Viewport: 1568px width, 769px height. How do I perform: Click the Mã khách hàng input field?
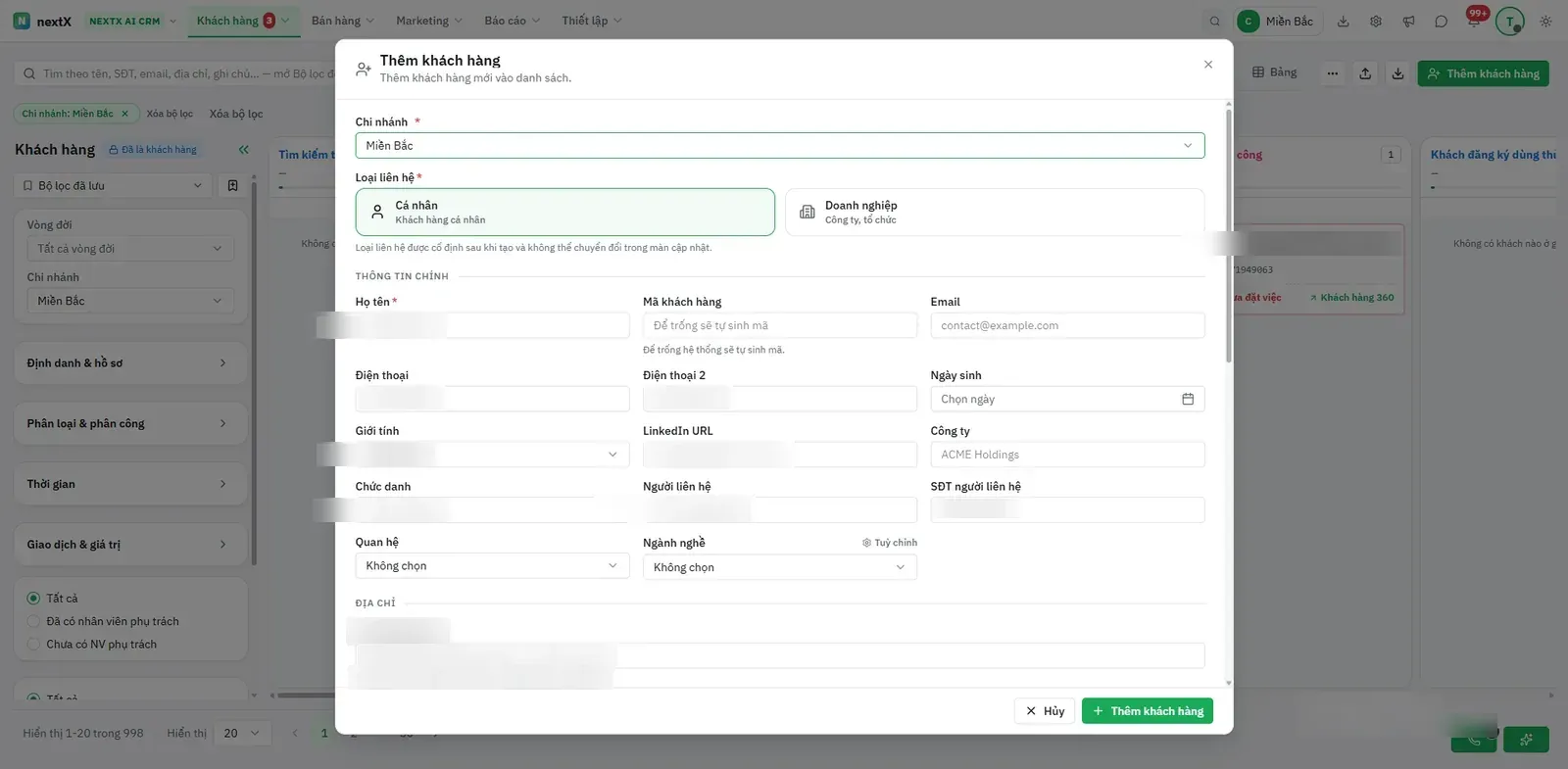[779, 325]
